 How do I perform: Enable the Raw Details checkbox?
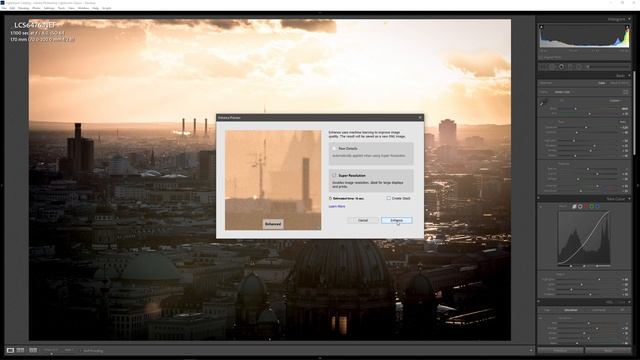point(334,149)
